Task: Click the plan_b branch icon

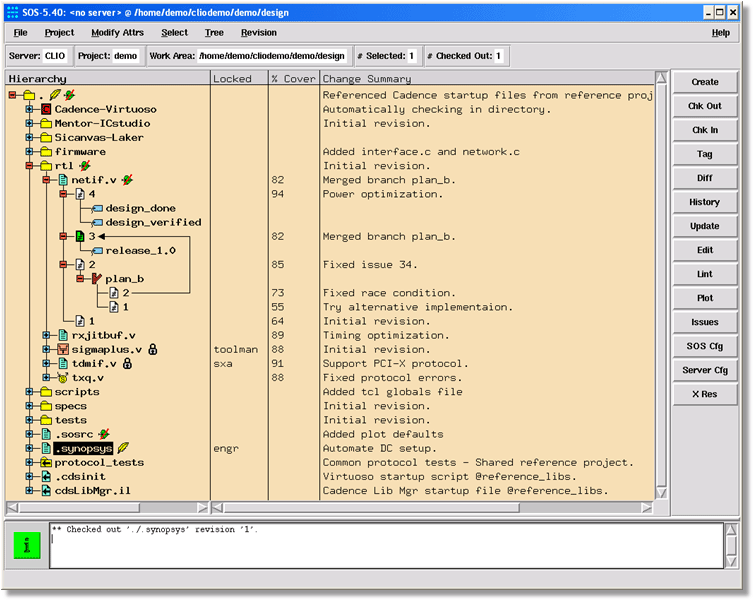Action: [96, 279]
